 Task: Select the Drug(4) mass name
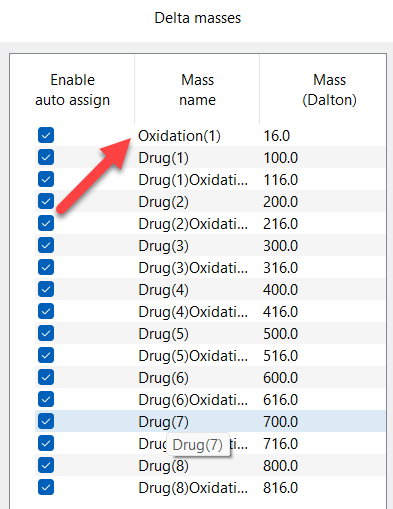[163, 290]
